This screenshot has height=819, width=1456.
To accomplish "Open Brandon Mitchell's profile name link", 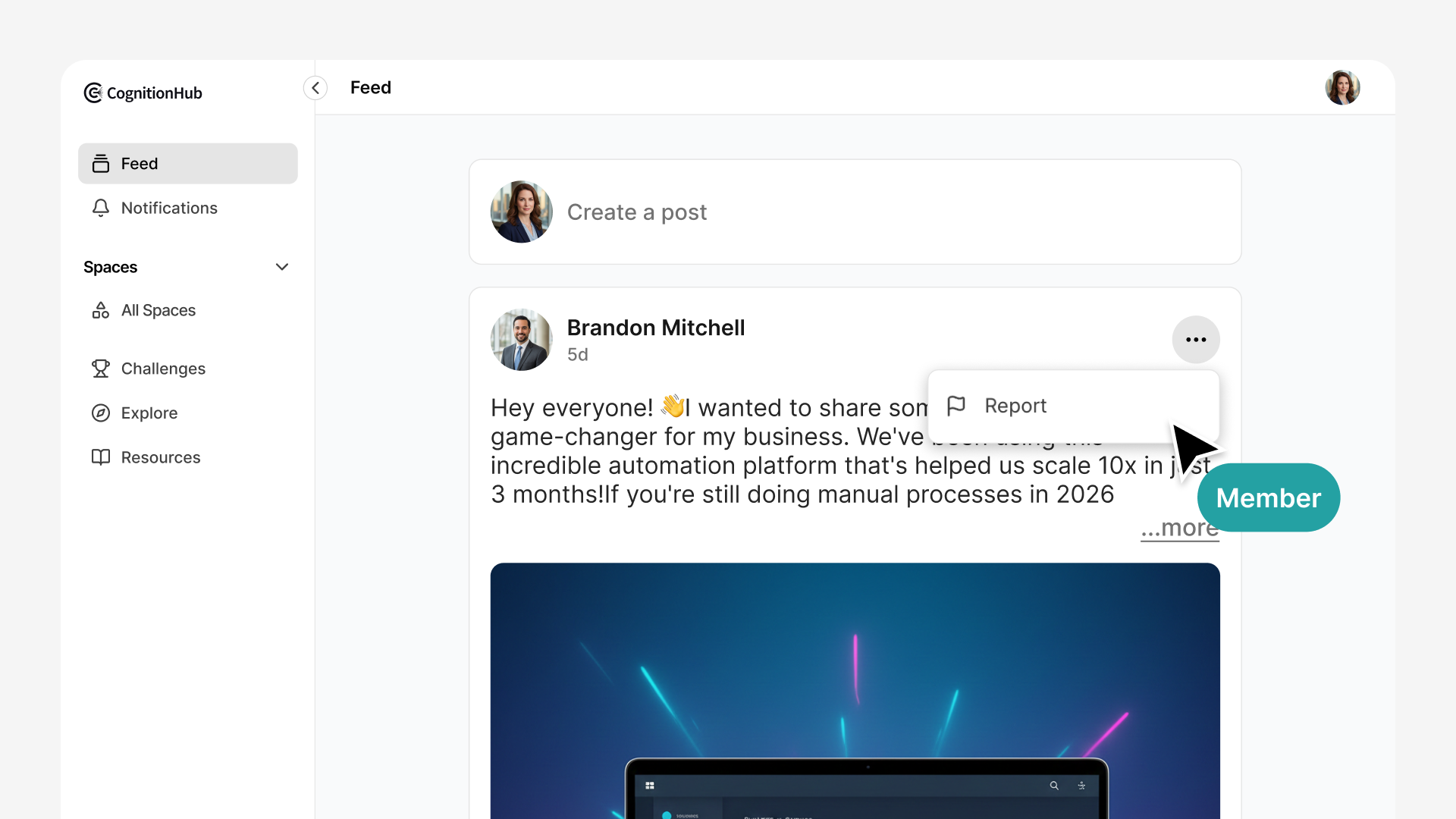I will (656, 328).
